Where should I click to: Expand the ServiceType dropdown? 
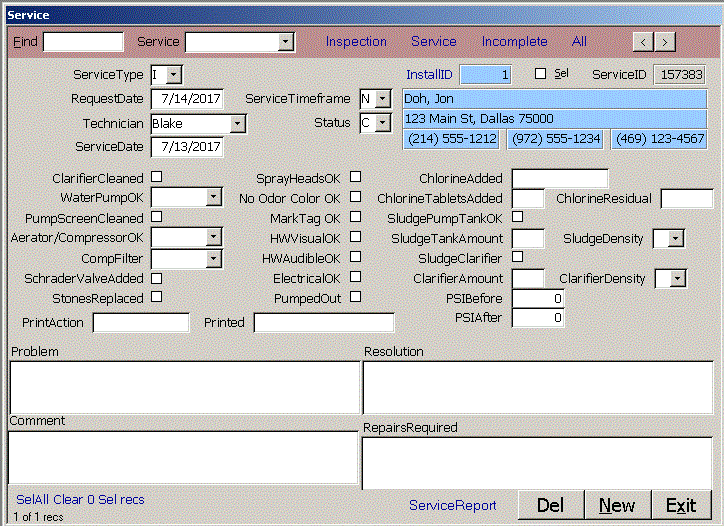point(174,75)
